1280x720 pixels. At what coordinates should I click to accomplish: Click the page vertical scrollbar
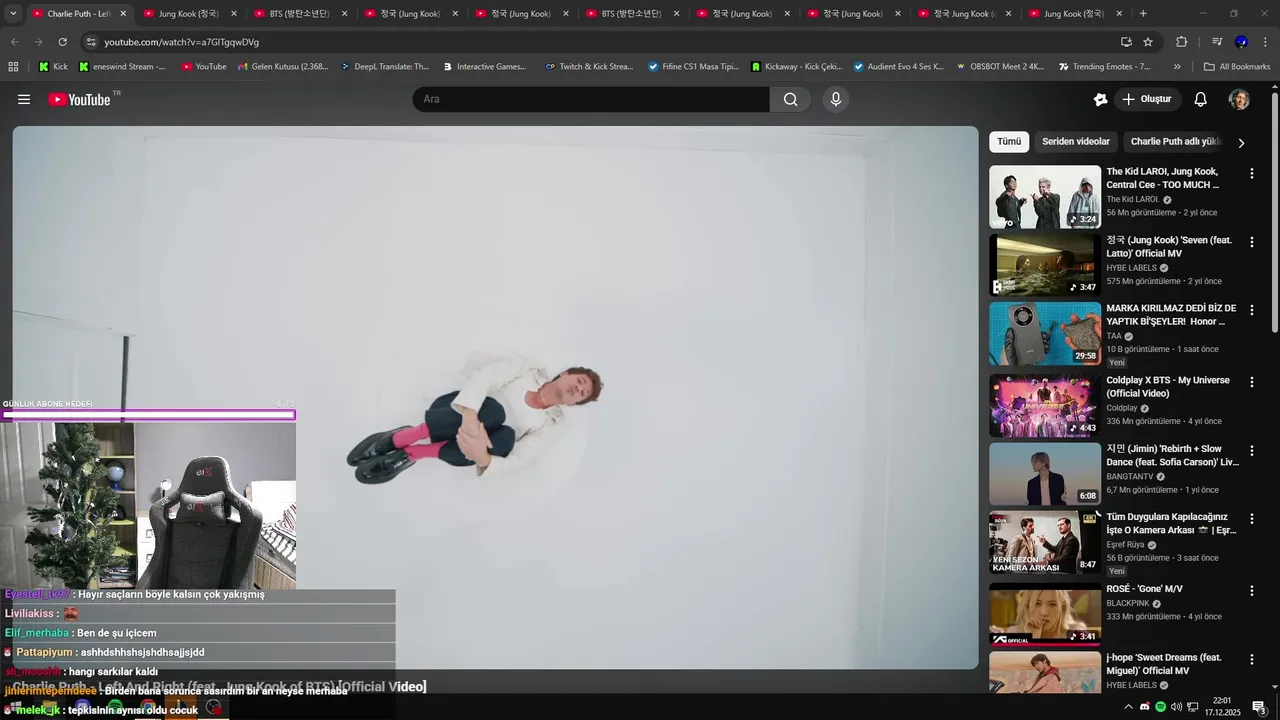pos(1275,212)
